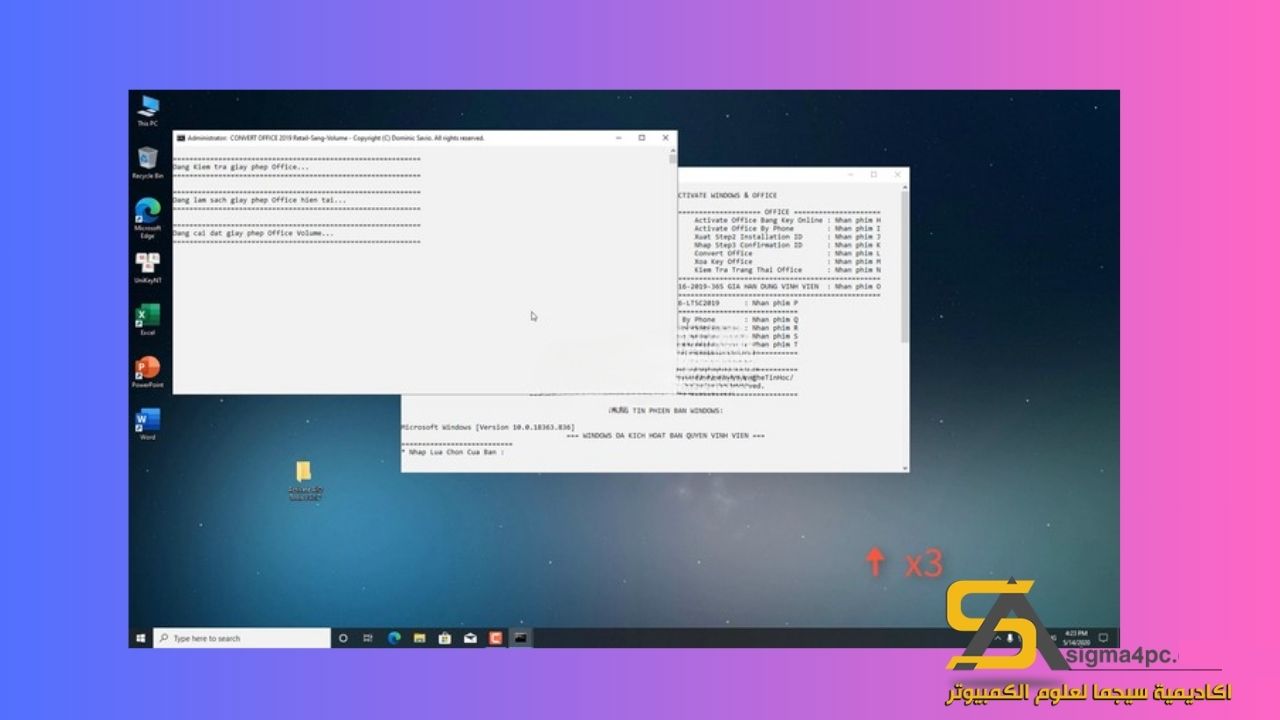This screenshot has width=1280, height=720.
Task: Click 'Activate Office Bang Key Online' line
Action: coord(787,220)
